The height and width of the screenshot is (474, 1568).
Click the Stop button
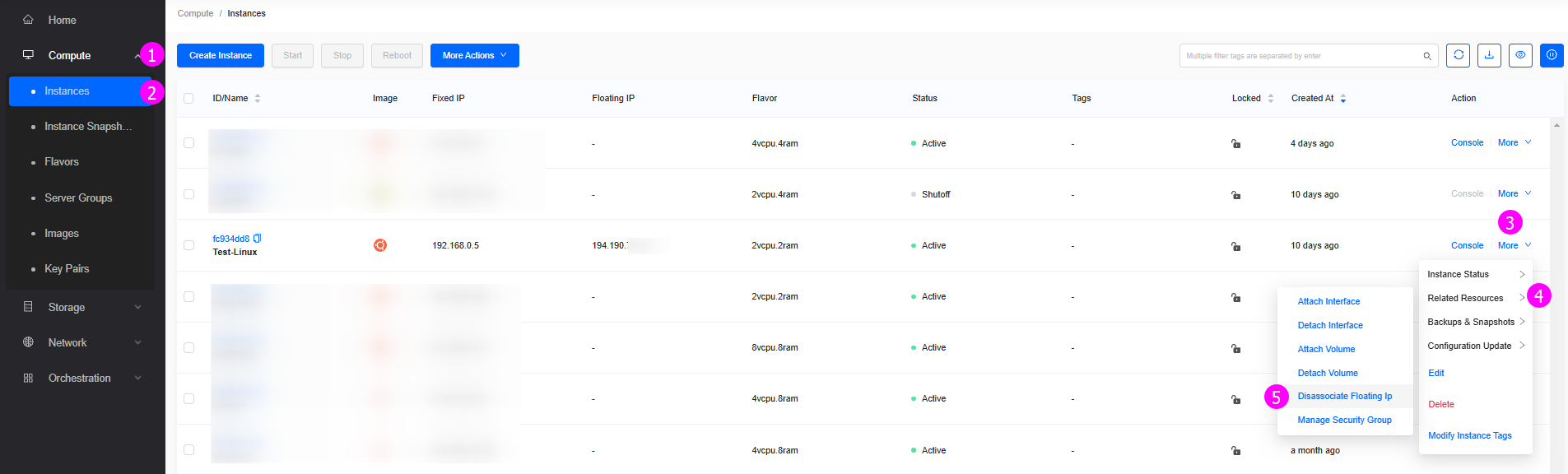pos(342,55)
